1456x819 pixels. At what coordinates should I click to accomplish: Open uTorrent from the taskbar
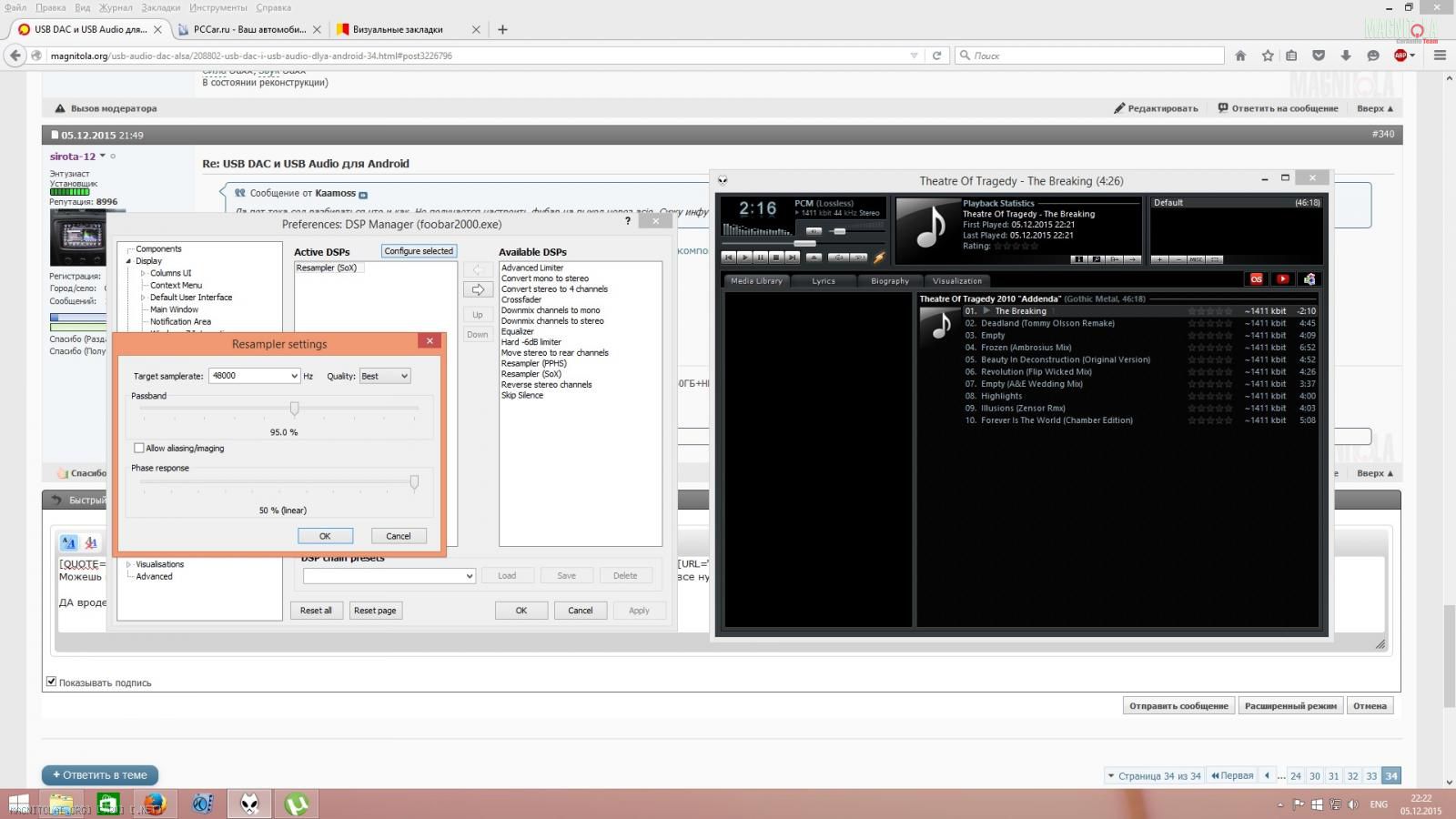[x=296, y=804]
